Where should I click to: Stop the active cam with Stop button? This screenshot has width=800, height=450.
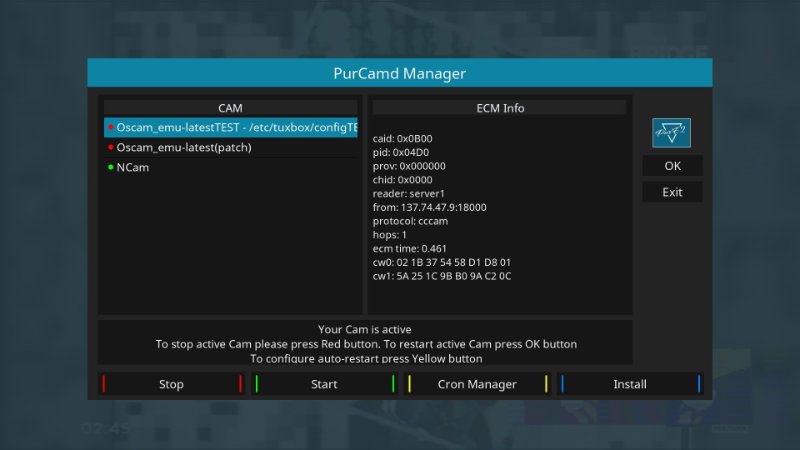point(171,384)
